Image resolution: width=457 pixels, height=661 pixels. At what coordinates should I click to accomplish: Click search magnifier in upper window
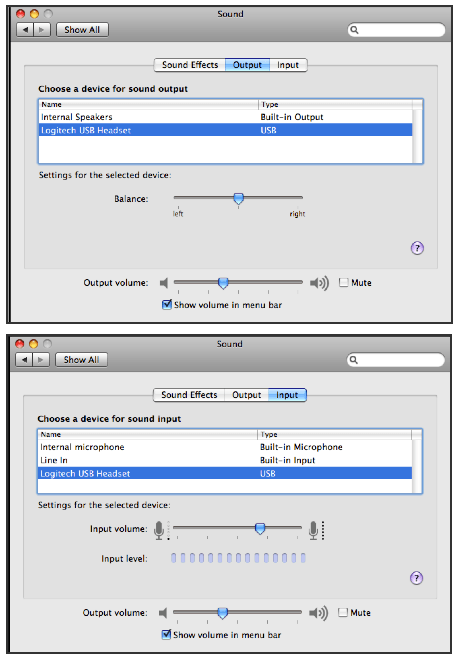354,30
